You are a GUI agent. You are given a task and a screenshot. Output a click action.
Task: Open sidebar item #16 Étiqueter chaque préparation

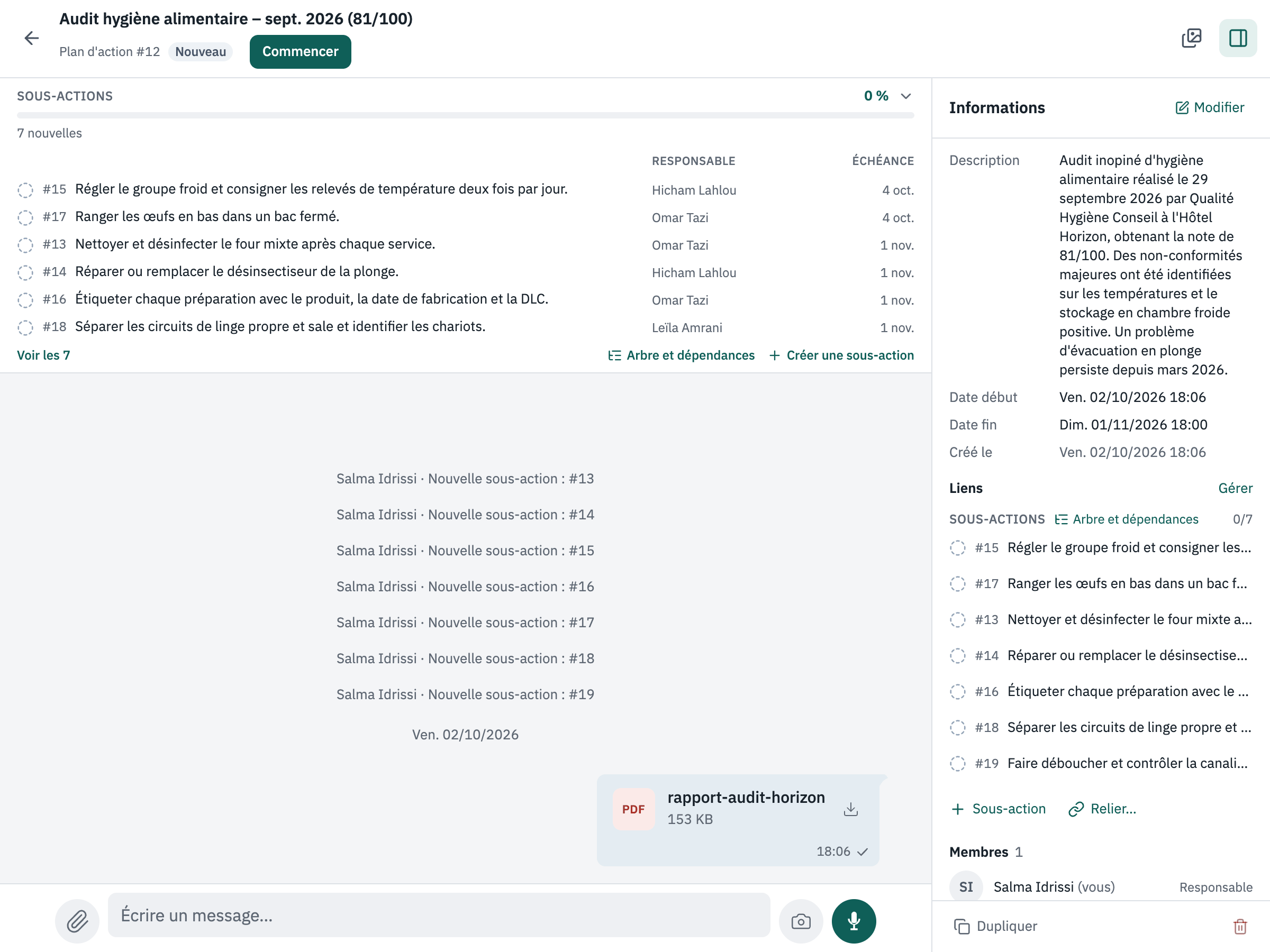pos(1101,691)
